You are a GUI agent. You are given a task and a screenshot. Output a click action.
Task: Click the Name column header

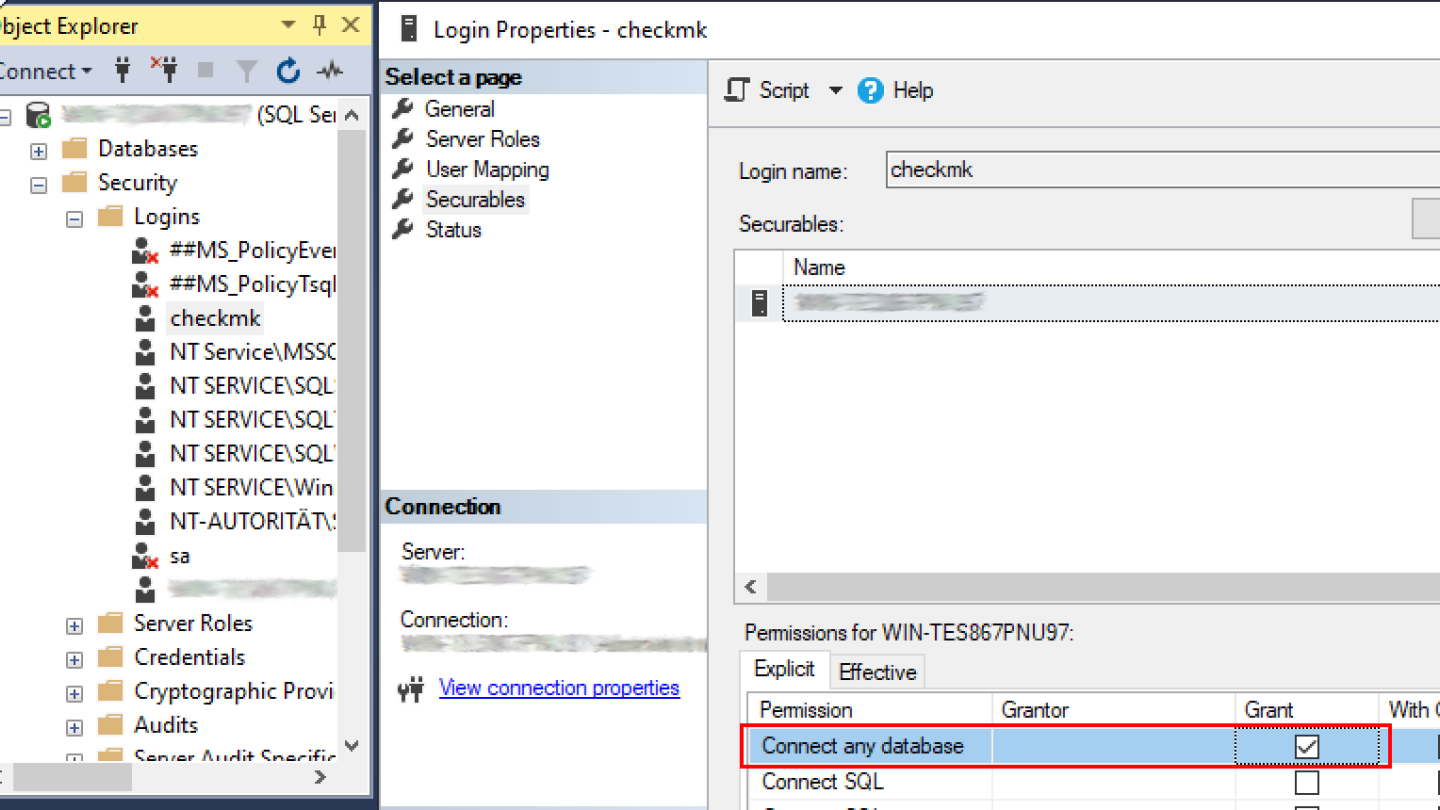coord(818,267)
